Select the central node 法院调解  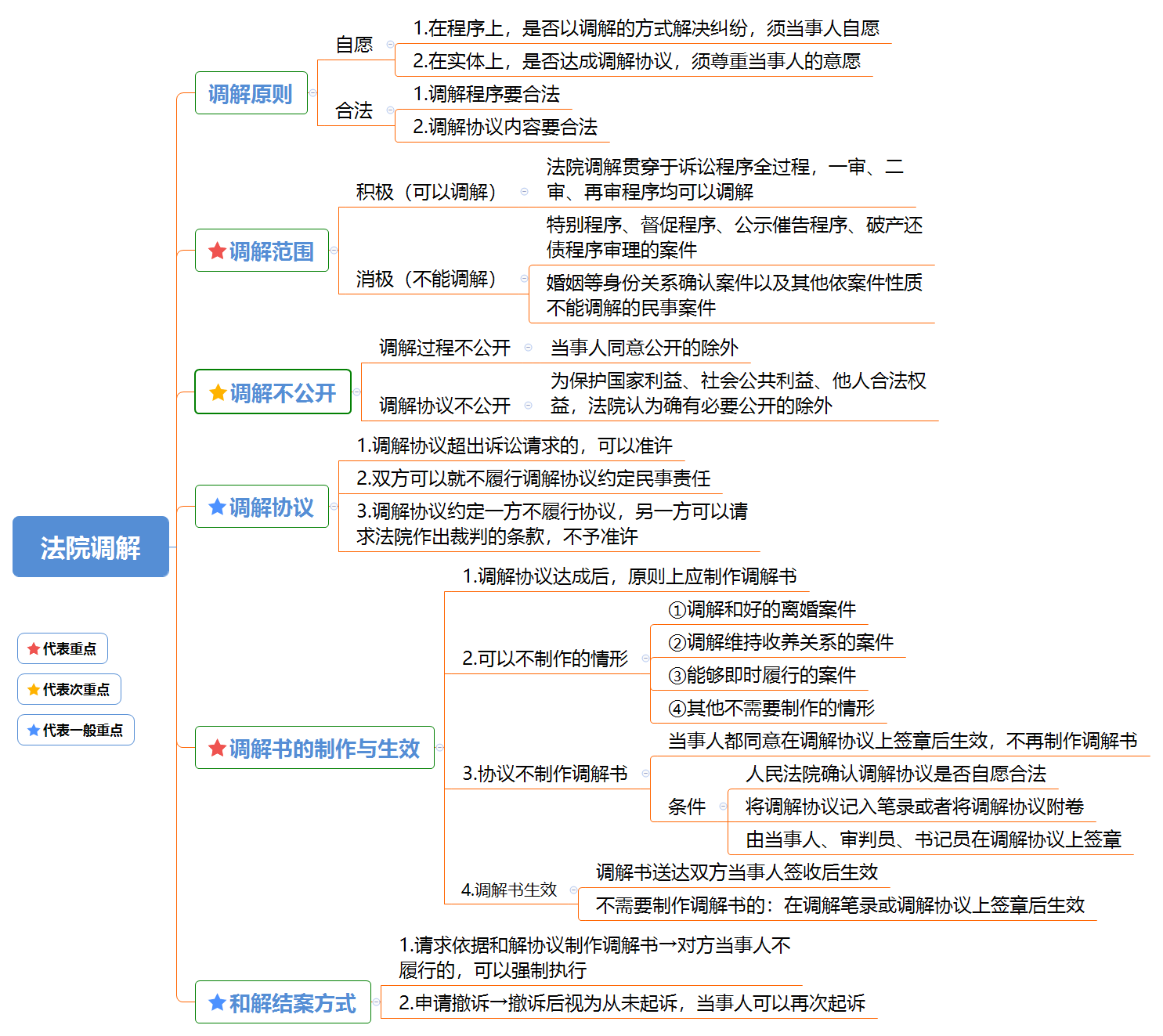[91, 547]
